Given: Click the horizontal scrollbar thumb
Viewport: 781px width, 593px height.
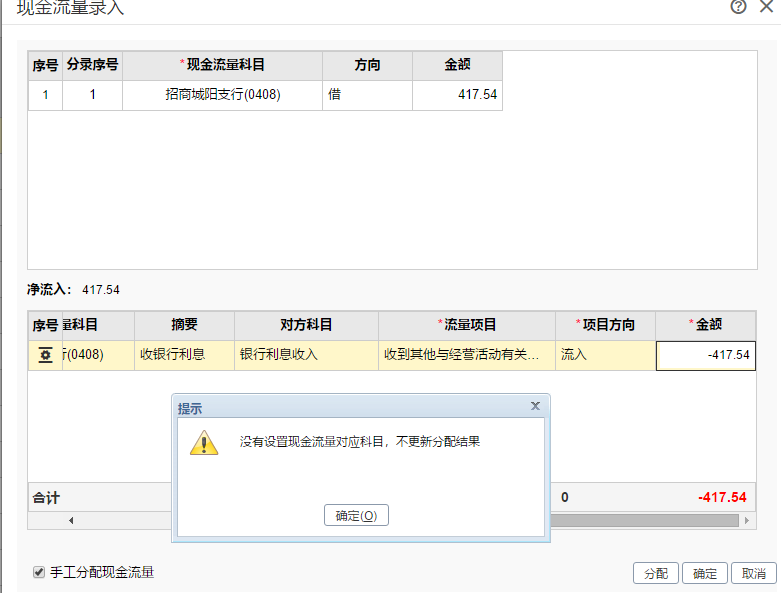Looking at the screenshot, I should (x=645, y=520).
